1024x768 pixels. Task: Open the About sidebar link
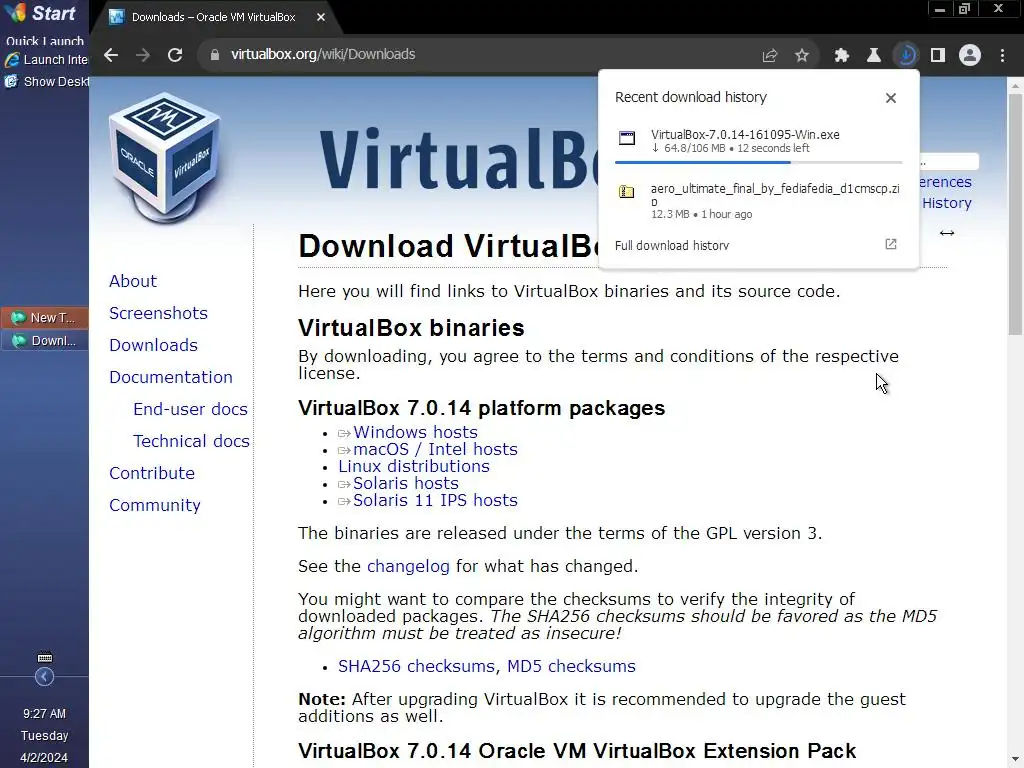point(133,281)
